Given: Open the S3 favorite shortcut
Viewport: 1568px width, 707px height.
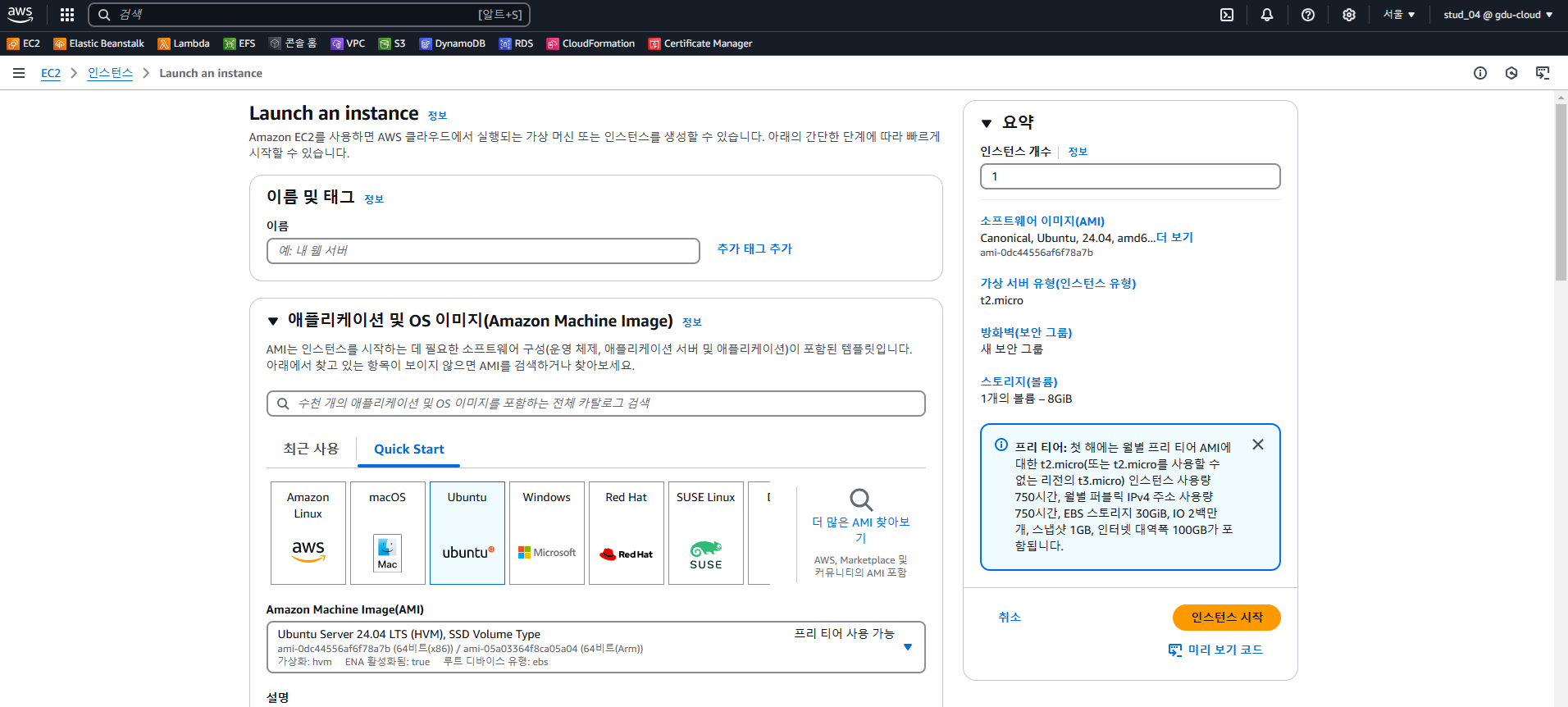Looking at the screenshot, I should (392, 43).
